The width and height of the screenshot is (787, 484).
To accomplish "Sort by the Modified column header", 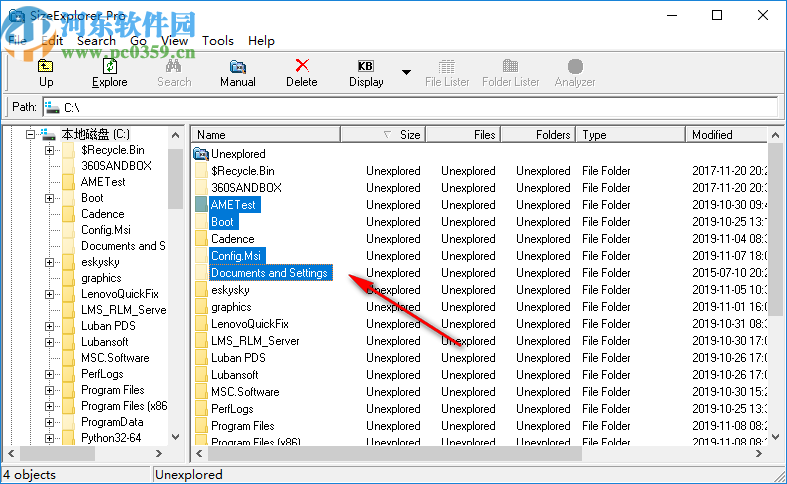I will [x=726, y=135].
